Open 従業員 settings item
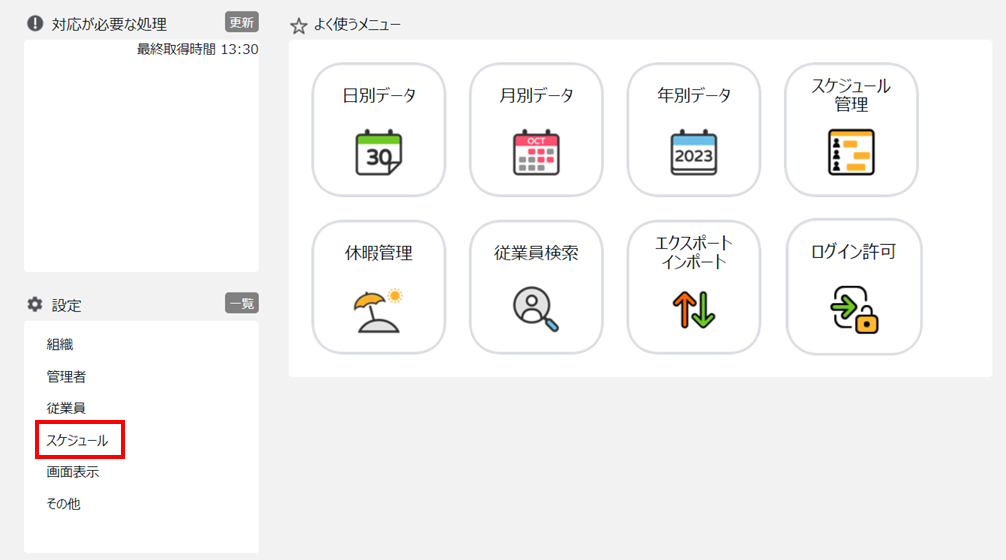1006x560 pixels. tap(66, 408)
